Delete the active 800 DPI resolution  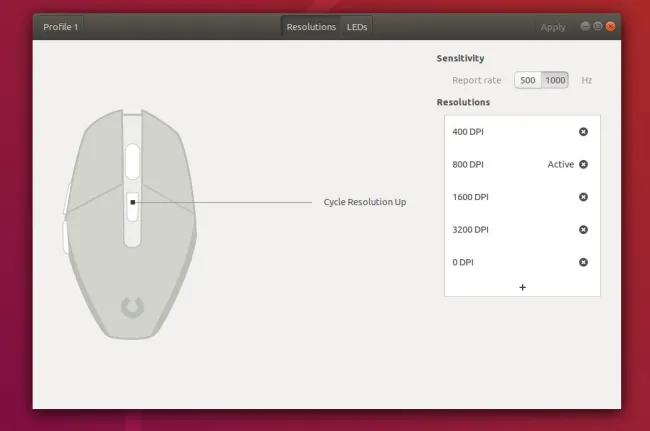[x=583, y=164]
